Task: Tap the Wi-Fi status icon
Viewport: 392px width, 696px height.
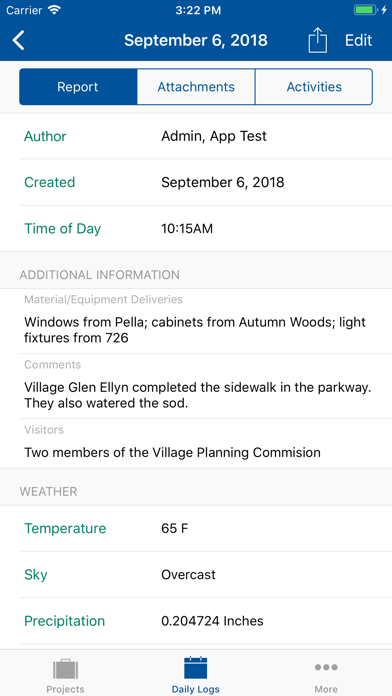Action: point(54,10)
